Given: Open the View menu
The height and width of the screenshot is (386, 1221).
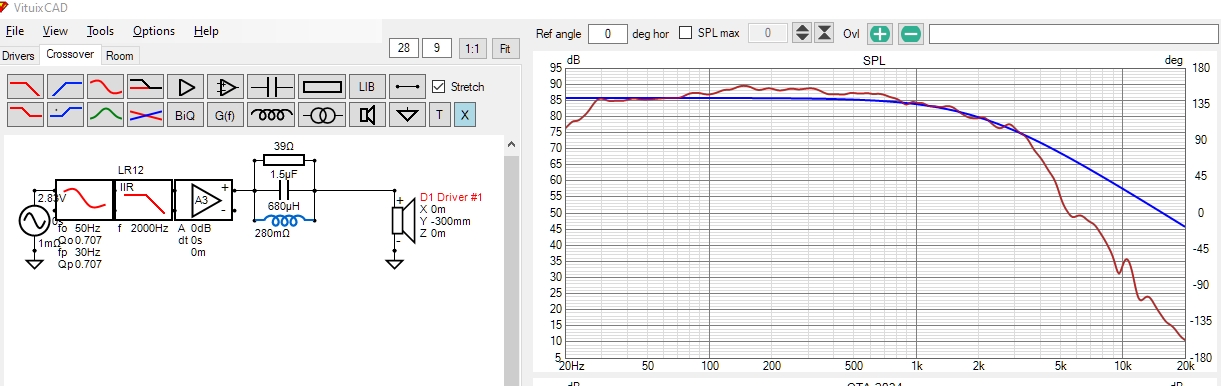Looking at the screenshot, I should 56,31.
